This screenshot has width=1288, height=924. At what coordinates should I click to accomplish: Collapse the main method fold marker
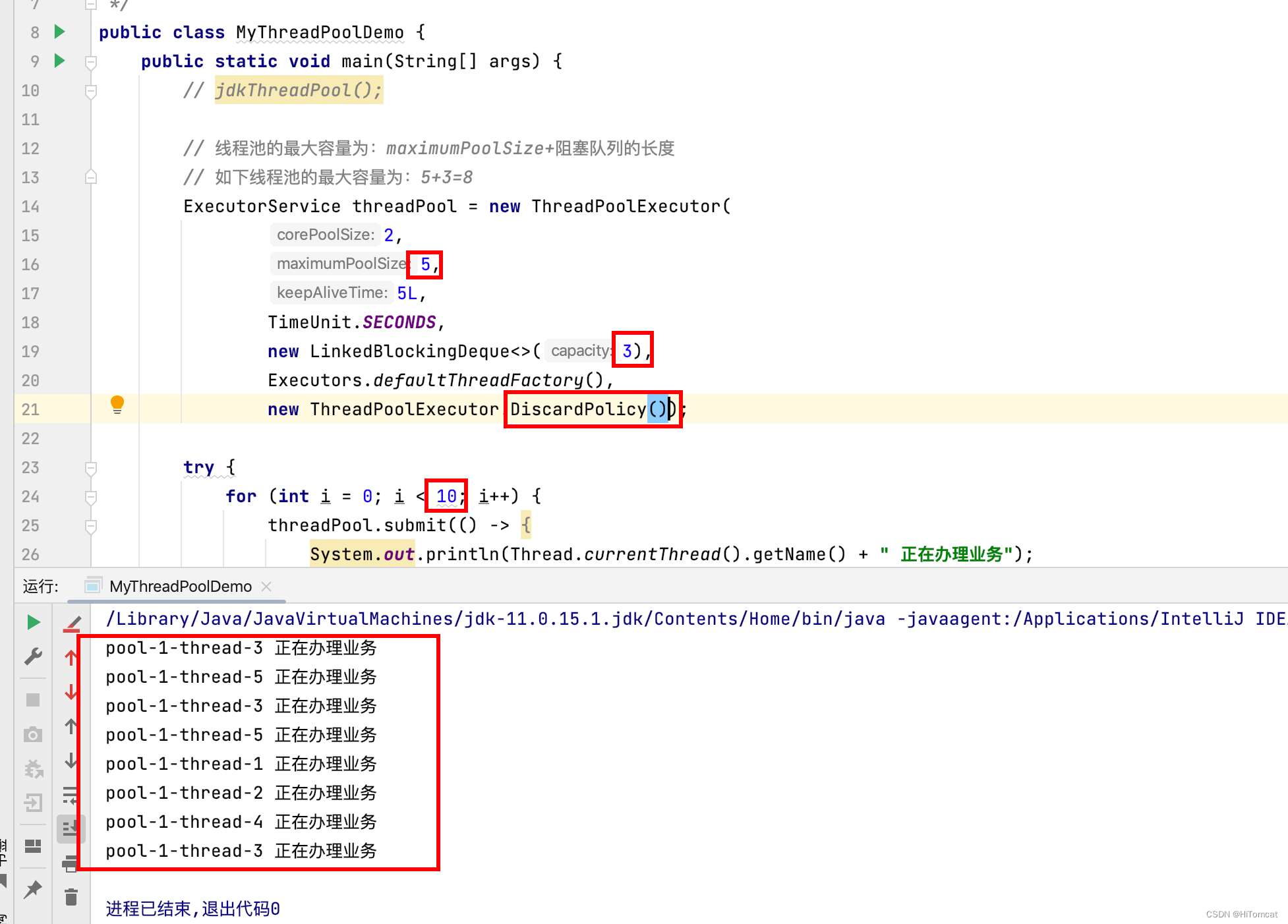pyautogui.click(x=91, y=62)
